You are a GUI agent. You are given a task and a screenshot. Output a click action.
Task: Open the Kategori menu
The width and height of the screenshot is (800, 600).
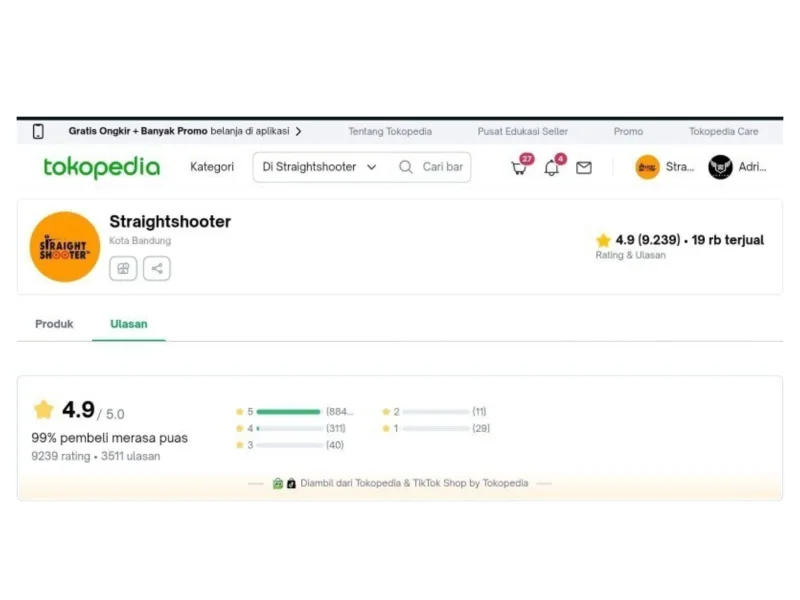[212, 167]
